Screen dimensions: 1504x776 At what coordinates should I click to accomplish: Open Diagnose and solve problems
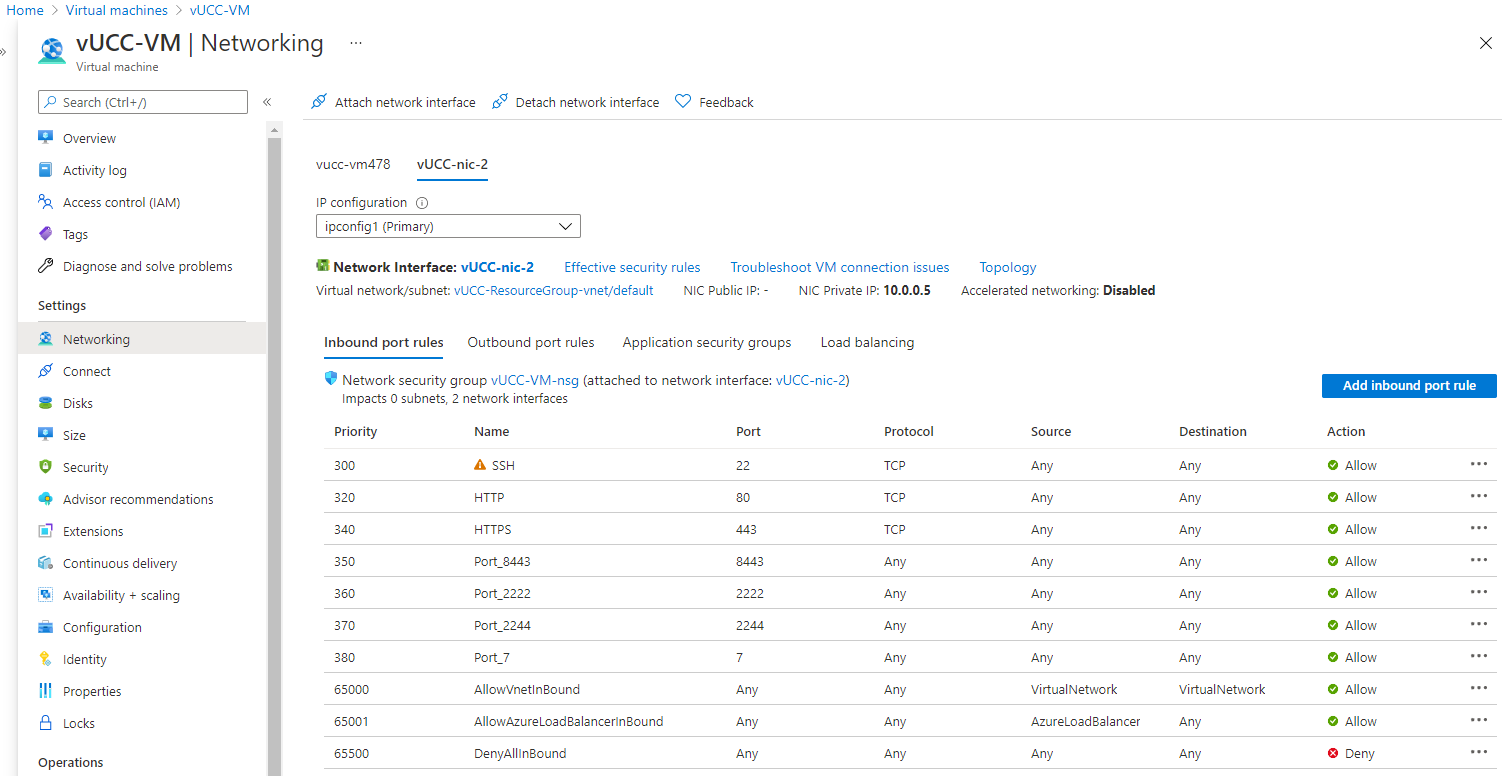click(x=147, y=266)
